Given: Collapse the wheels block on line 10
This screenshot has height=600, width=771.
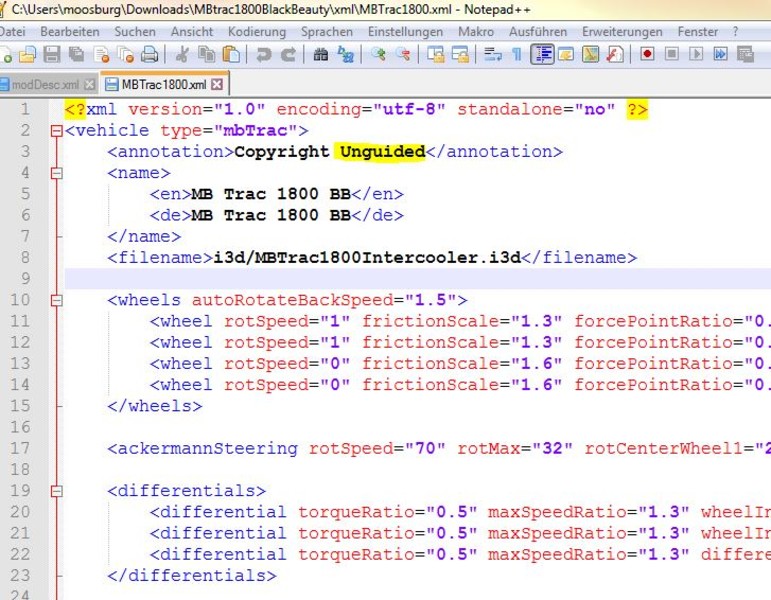Looking at the screenshot, I should point(56,300).
